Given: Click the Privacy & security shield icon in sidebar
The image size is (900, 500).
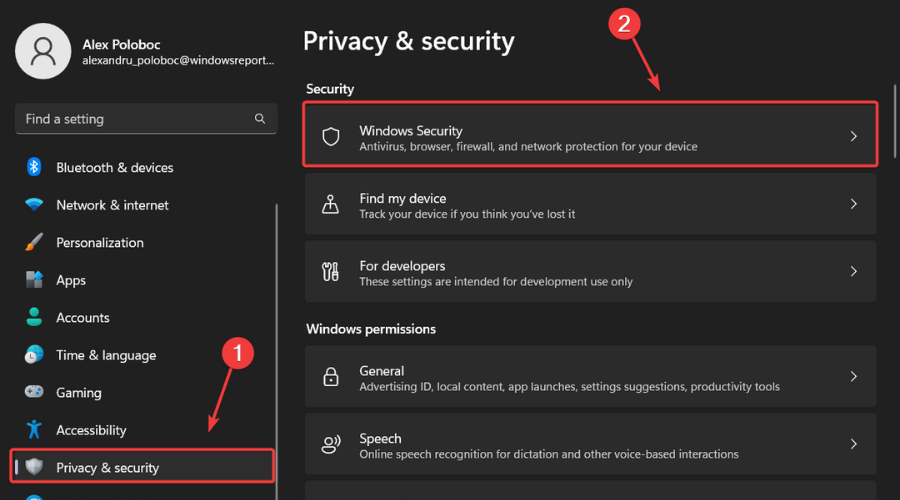Looking at the screenshot, I should click(x=34, y=467).
